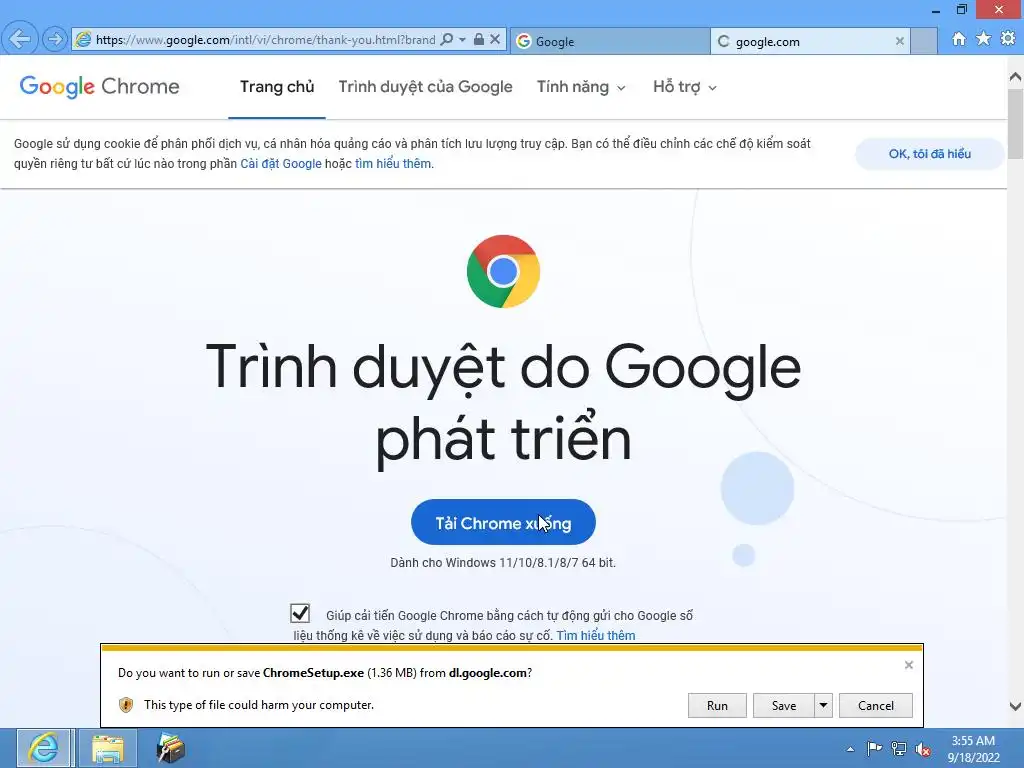Close the google.com tab

[x=899, y=41]
